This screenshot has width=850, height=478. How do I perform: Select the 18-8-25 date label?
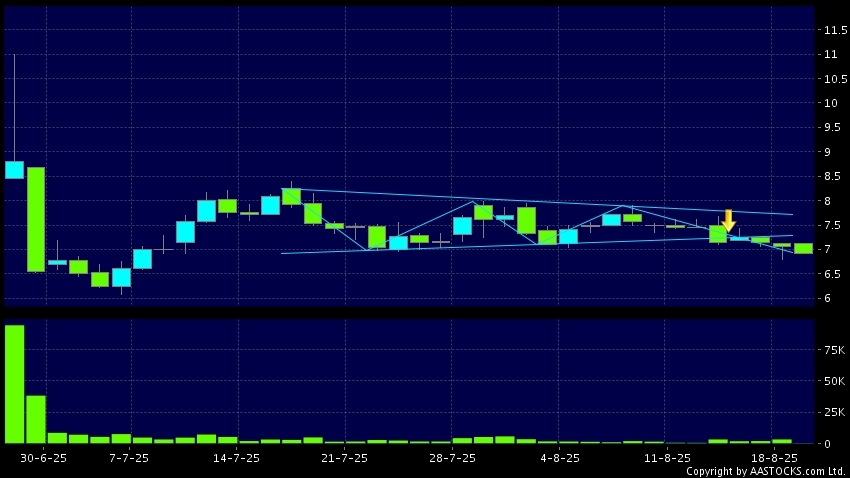click(774, 458)
